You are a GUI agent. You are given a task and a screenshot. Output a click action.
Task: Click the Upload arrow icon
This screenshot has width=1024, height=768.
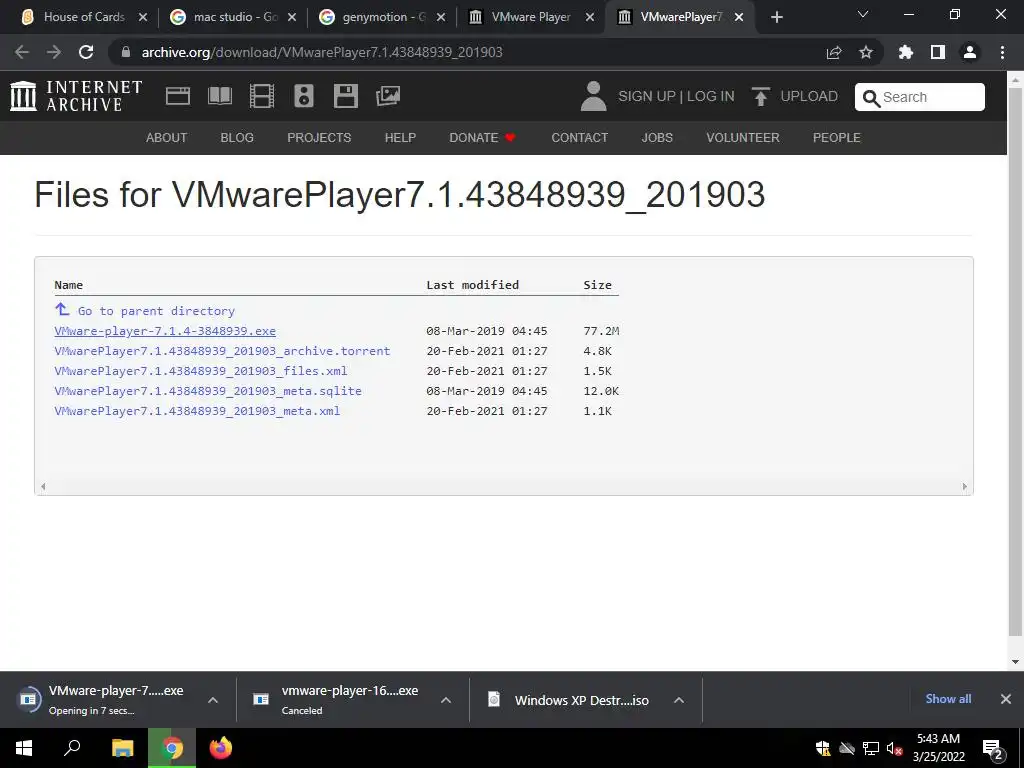point(760,96)
